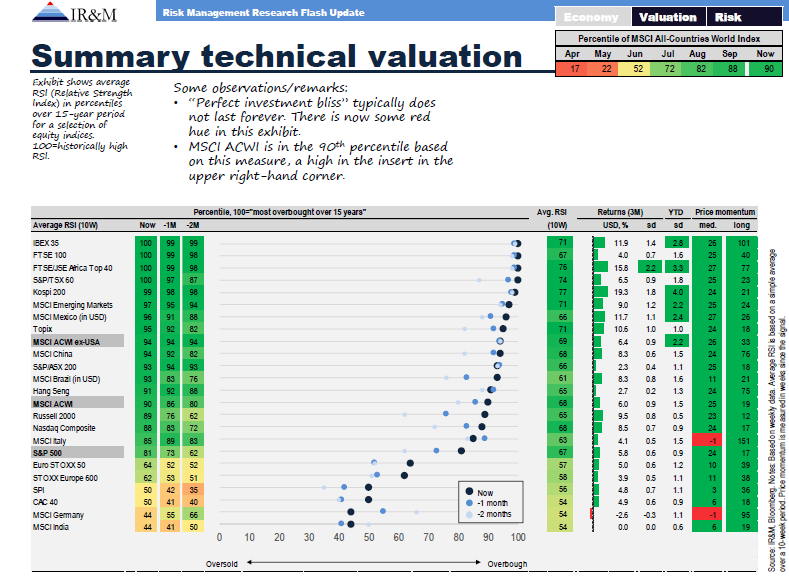The image size is (789, 576).
Task: Click the '-2 months' legend entry
Action: (x=489, y=514)
